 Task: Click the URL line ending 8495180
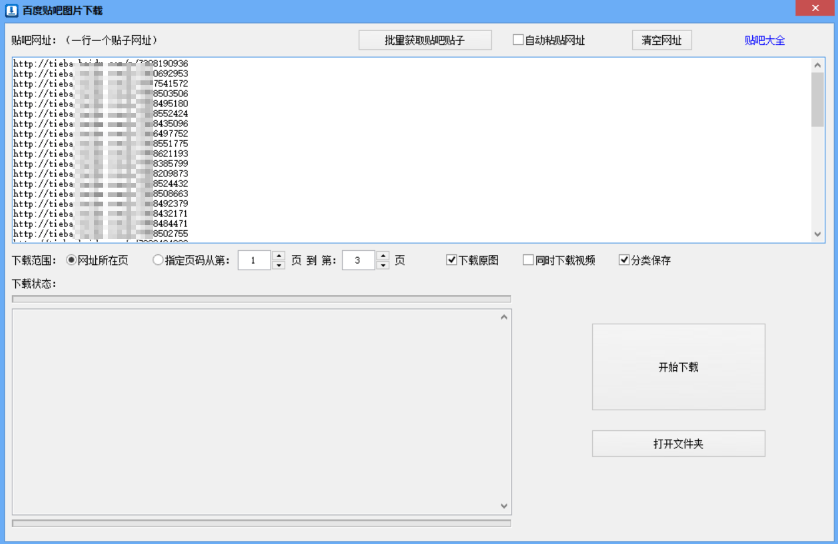[x=100, y=104]
